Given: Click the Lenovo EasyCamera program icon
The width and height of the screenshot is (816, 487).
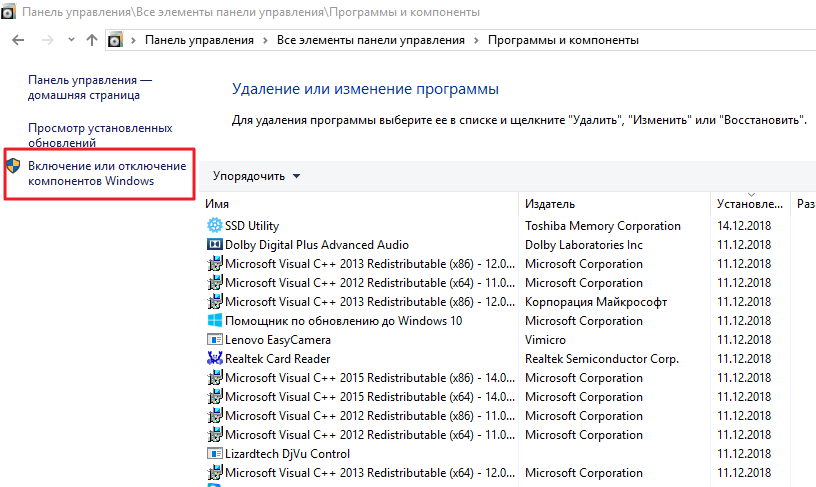Looking at the screenshot, I should tap(214, 340).
